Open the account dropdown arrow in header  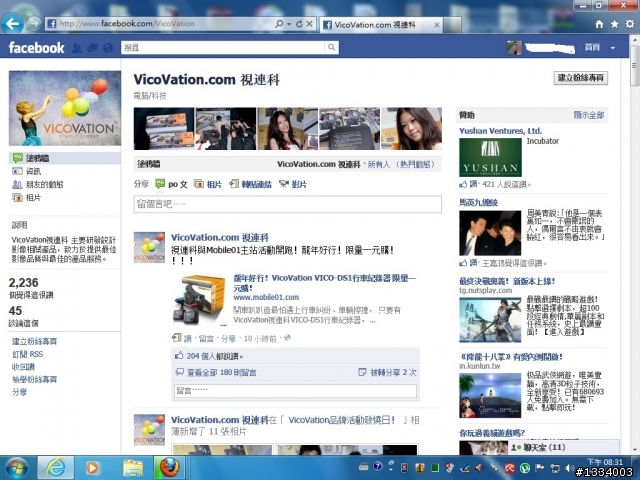(613, 48)
